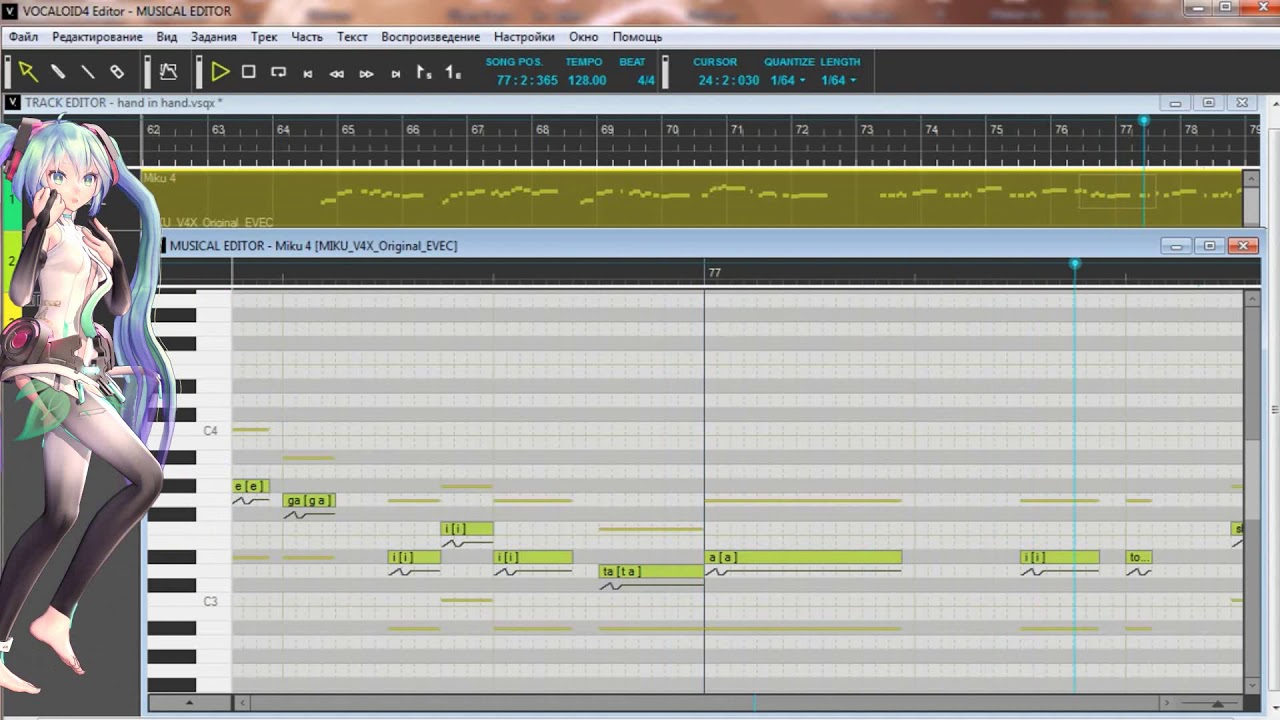Click the CURSOR value 24:2:030
This screenshot has height=720, width=1280.
pos(729,80)
